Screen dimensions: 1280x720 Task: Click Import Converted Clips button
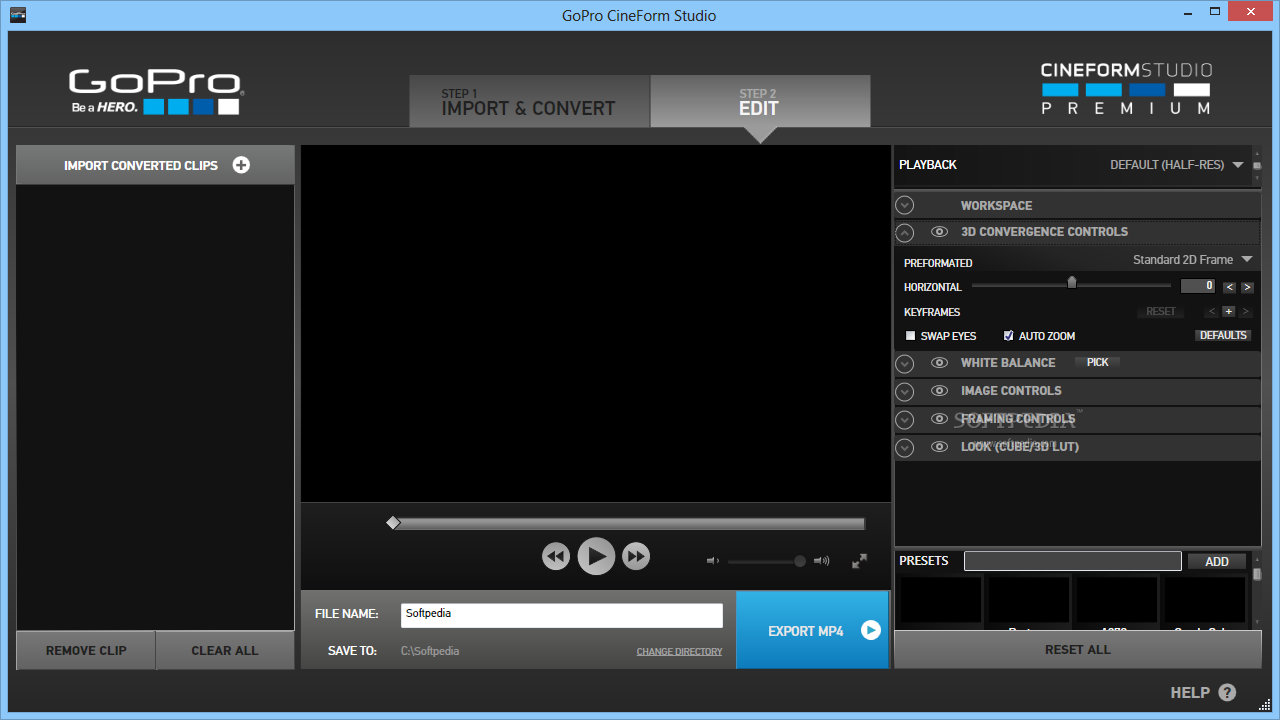(x=155, y=165)
